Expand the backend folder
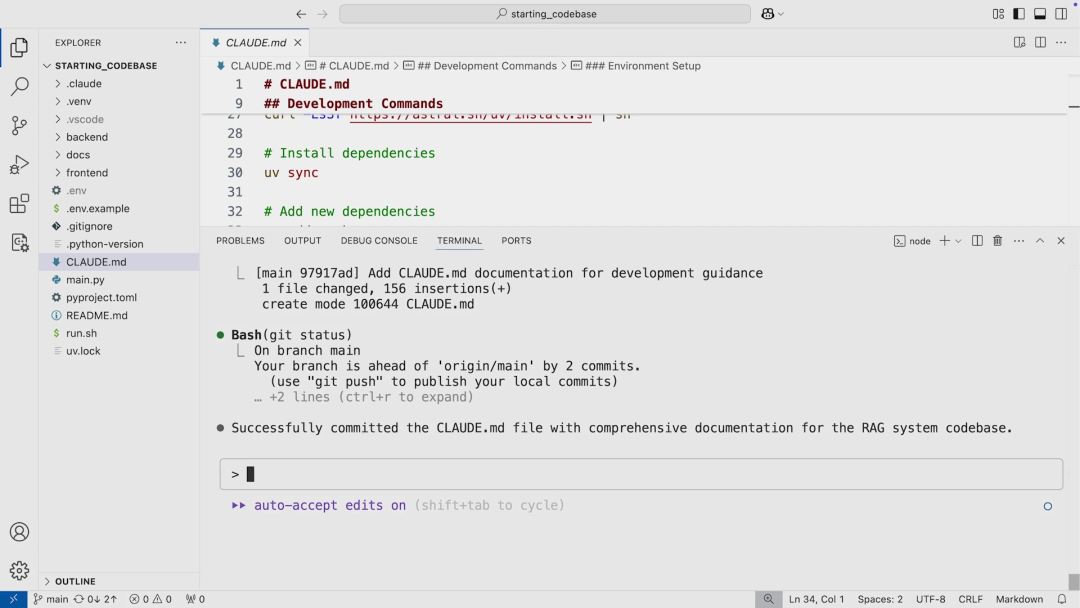 (87, 137)
